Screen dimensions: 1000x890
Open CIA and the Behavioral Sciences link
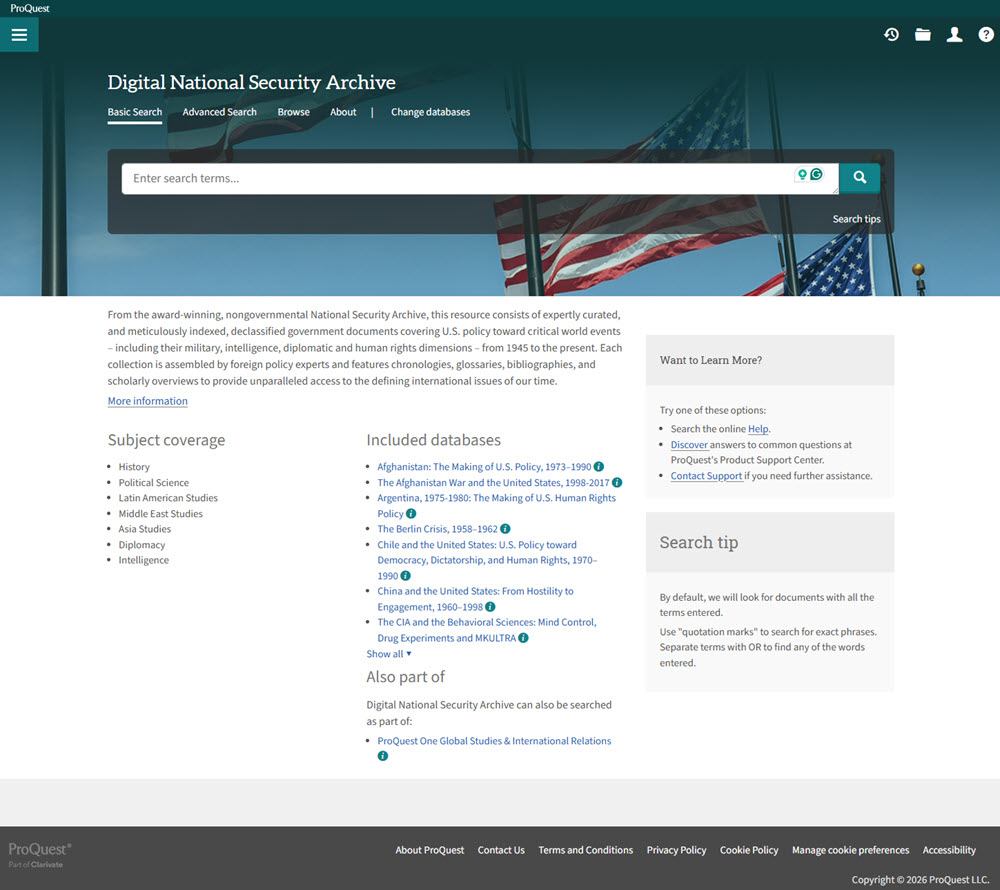487,630
